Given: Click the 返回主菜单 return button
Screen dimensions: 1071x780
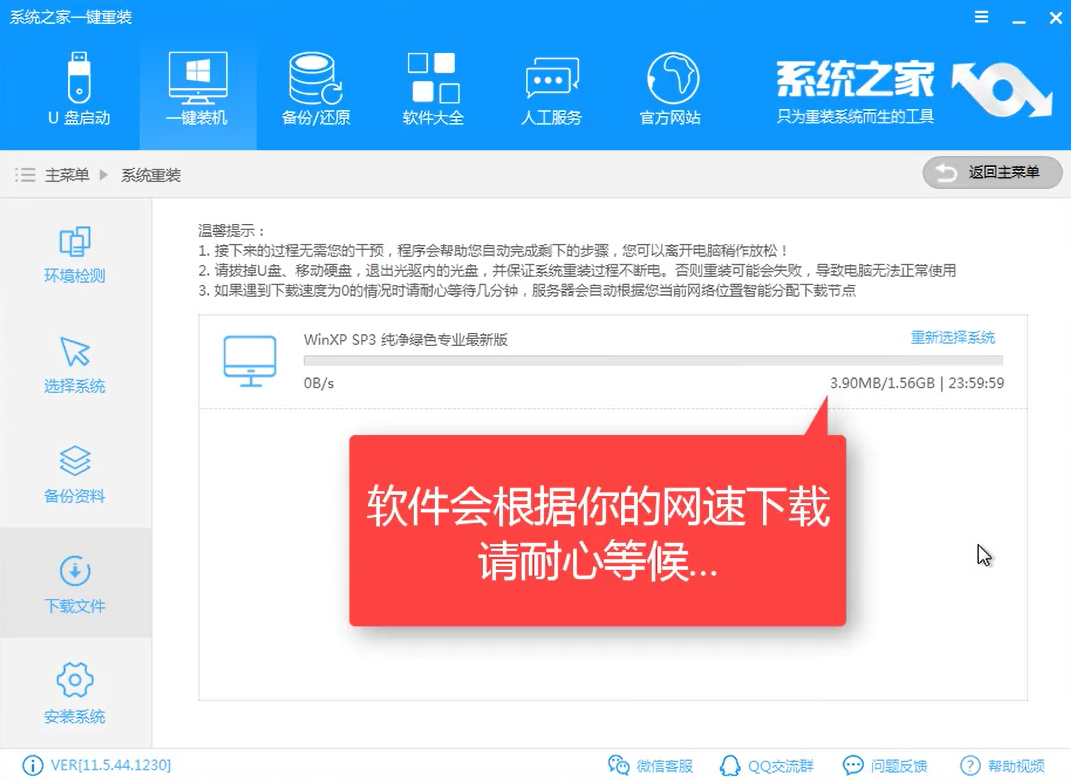Looking at the screenshot, I should [991, 172].
